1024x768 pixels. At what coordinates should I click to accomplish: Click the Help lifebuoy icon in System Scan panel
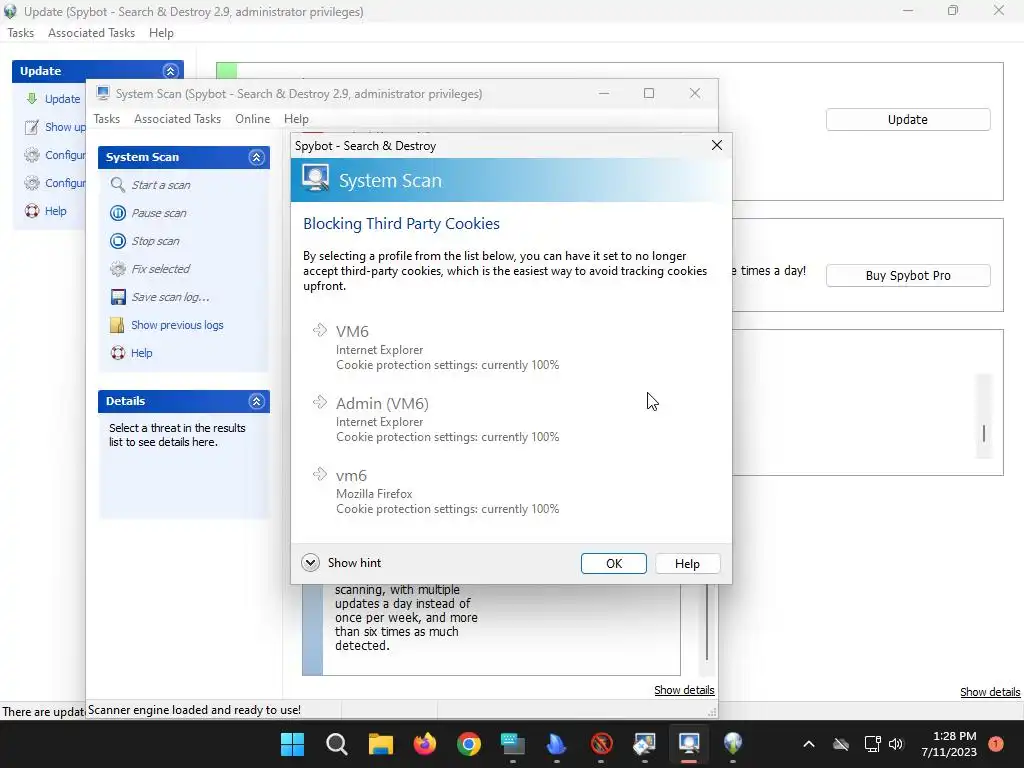(x=118, y=353)
